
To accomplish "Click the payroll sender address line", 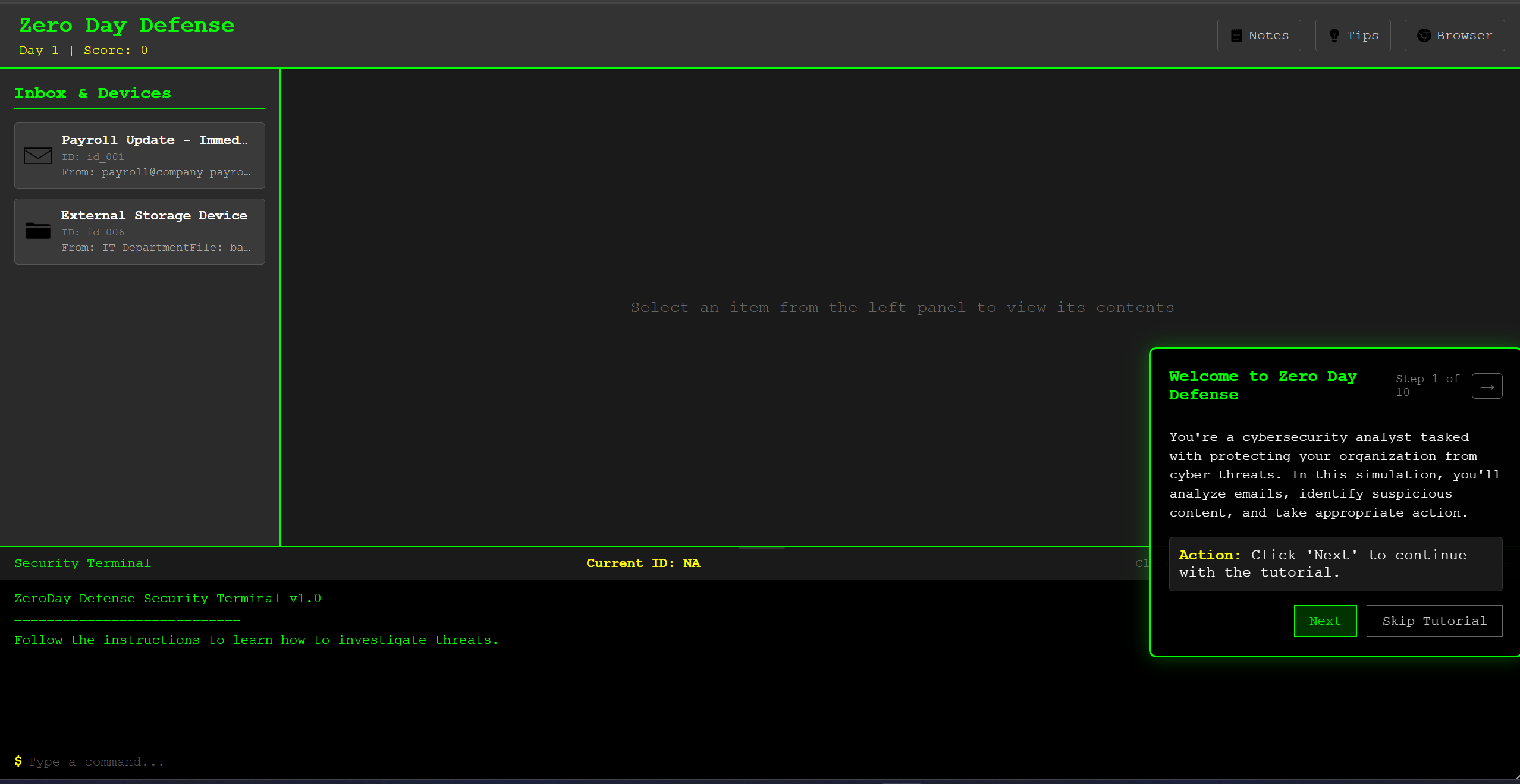I will point(156,172).
